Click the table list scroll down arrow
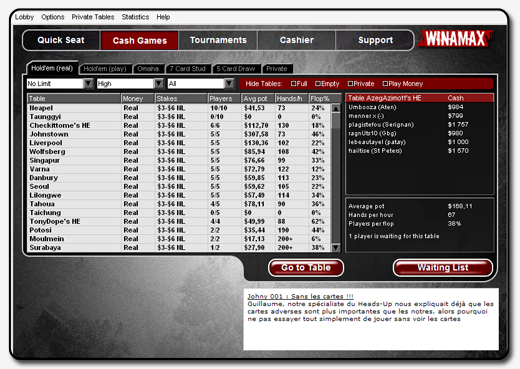The width and height of the screenshot is (520, 369). 336,247
